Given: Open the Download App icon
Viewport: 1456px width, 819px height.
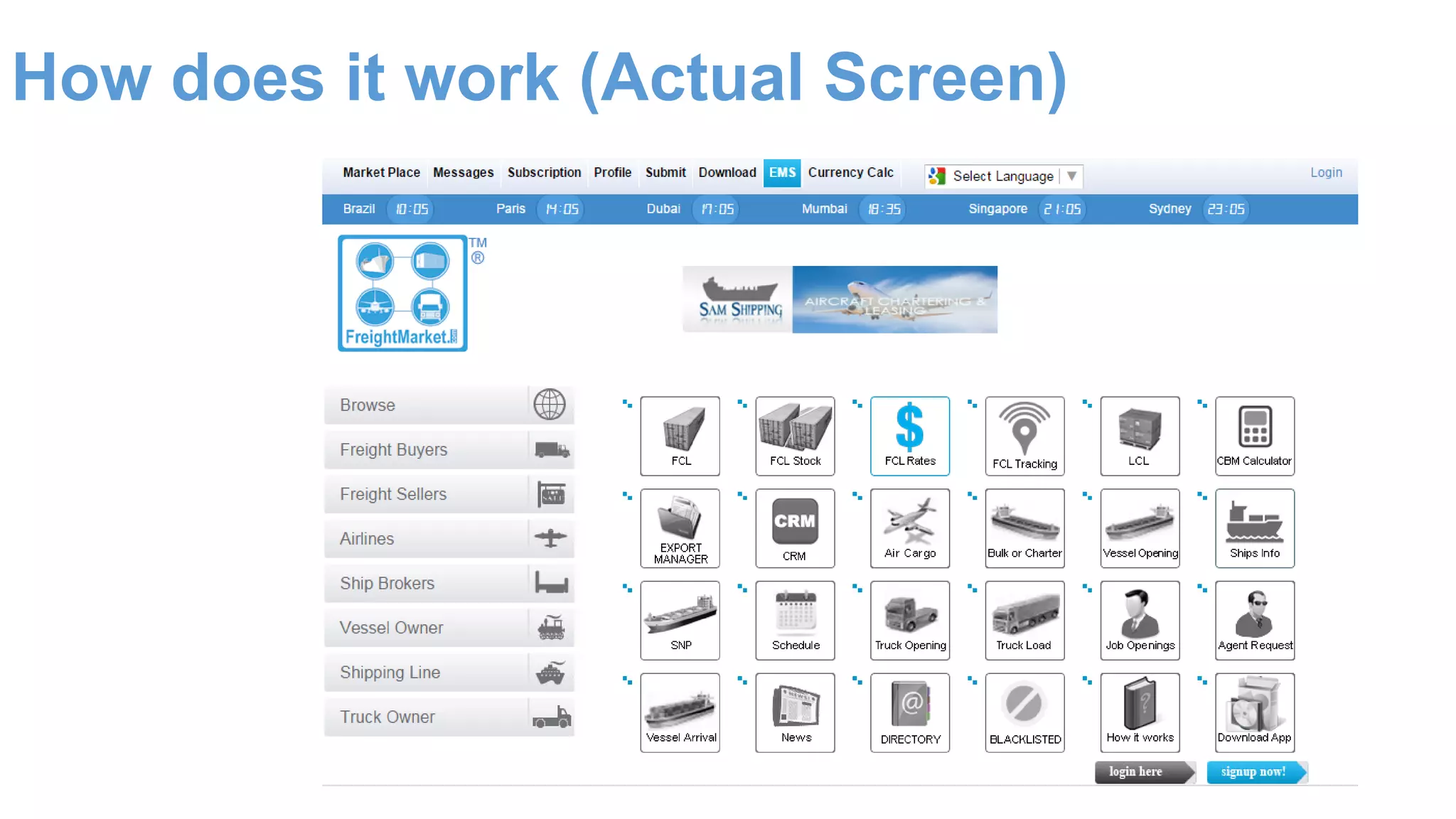Looking at the screenshot, I should pyautogui.click(x=1255, y=712).
